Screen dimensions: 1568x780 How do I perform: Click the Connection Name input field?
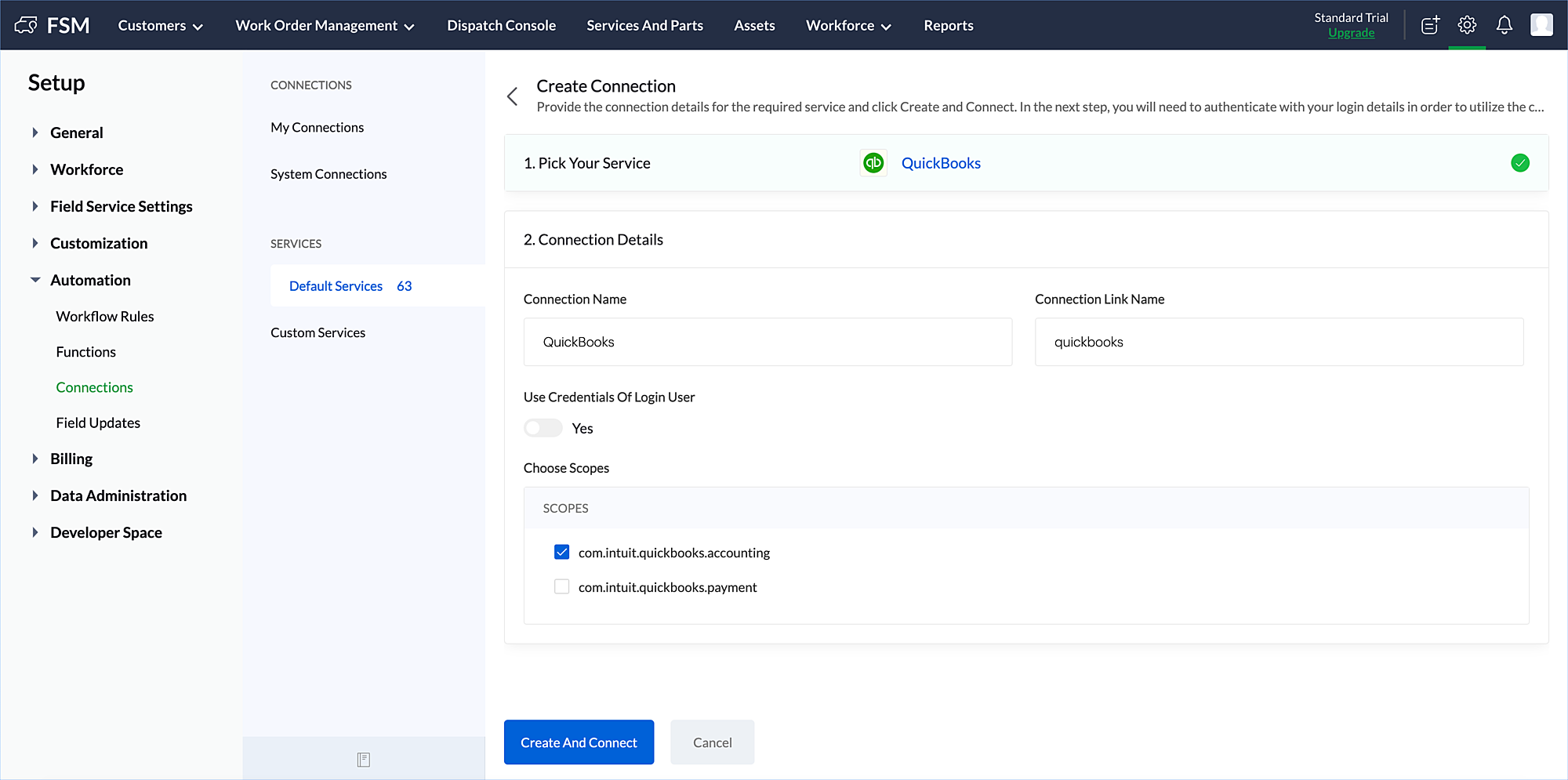768,342
